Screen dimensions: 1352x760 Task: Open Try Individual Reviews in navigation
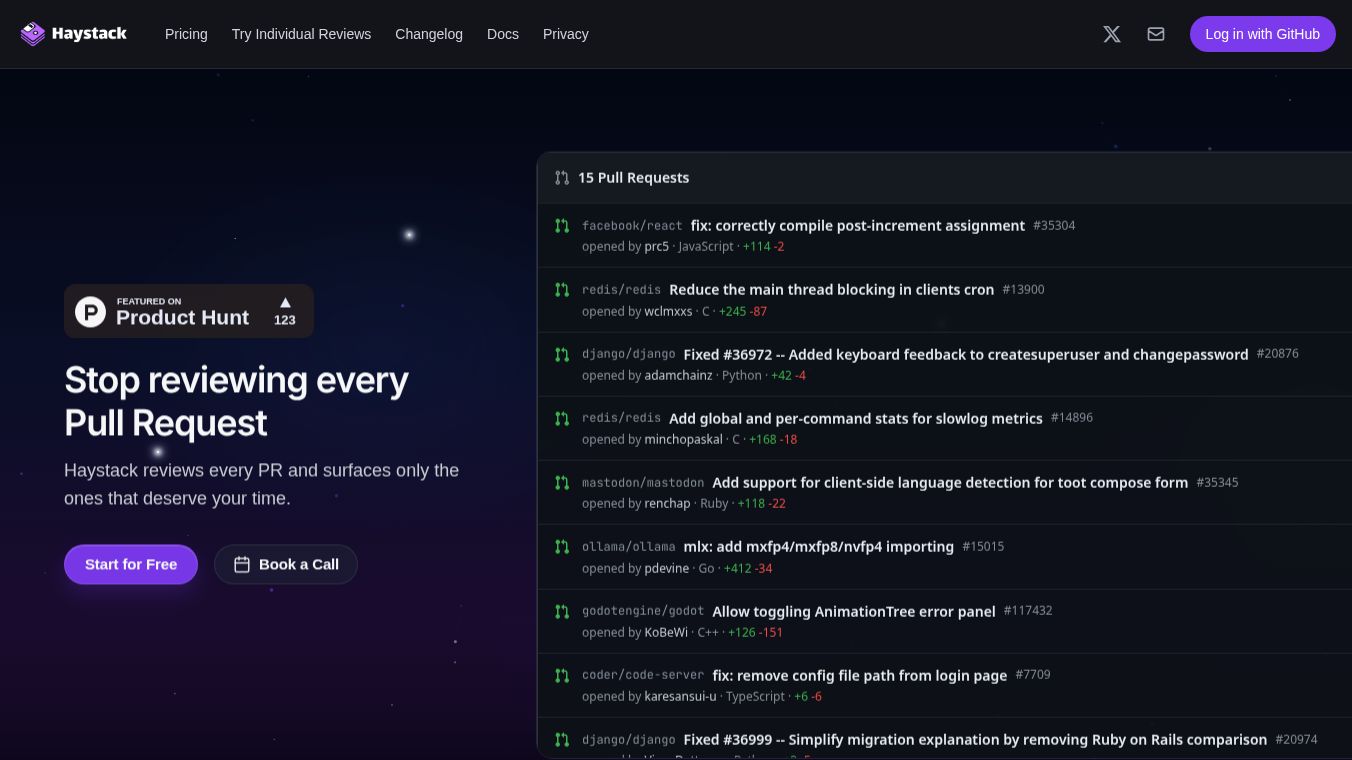(301, 34)
